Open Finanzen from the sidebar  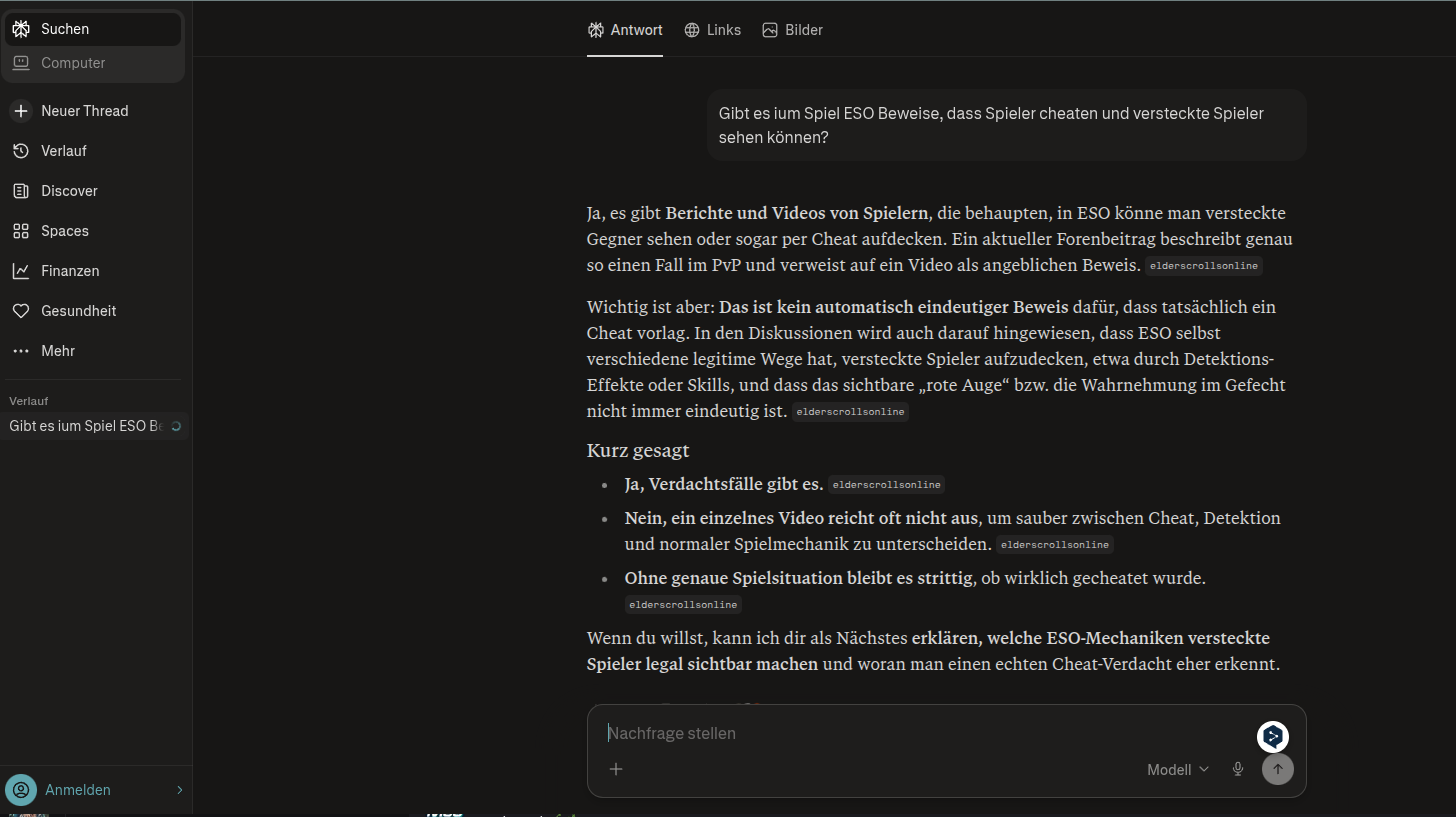(x=93, y=271)
